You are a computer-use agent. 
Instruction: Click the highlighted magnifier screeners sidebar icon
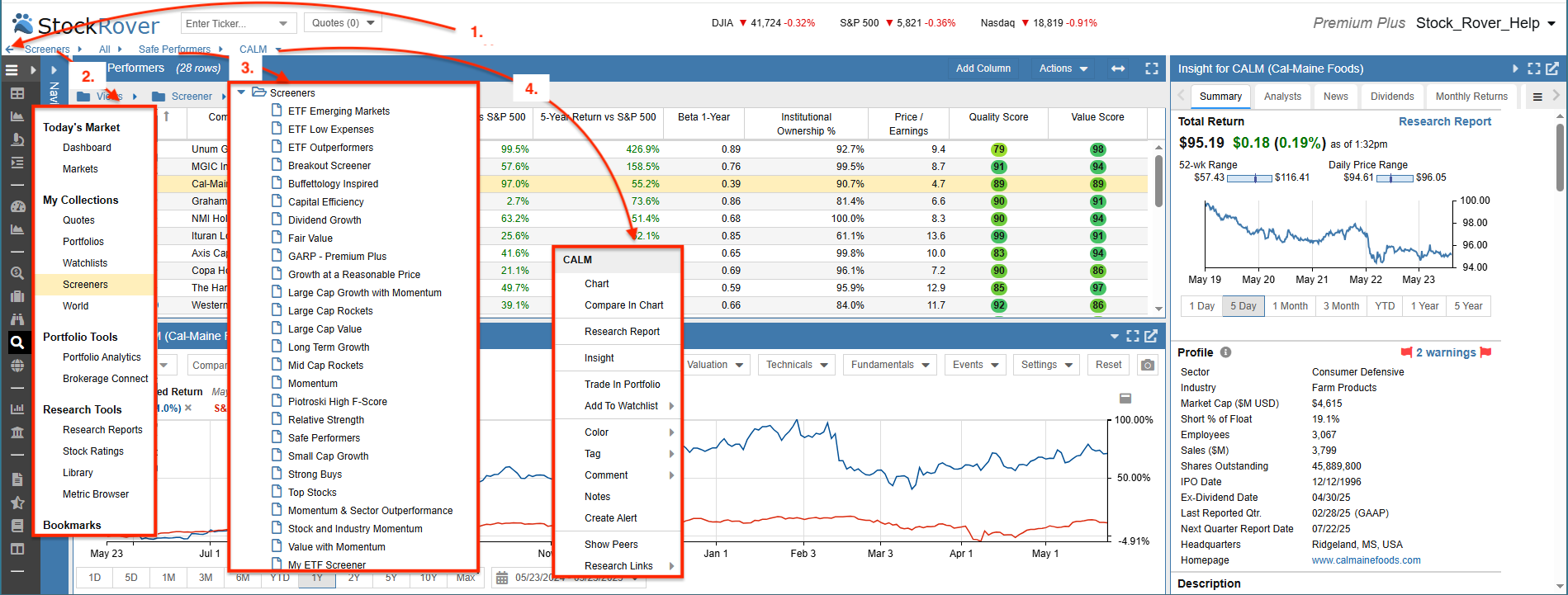tap(17, 342)
